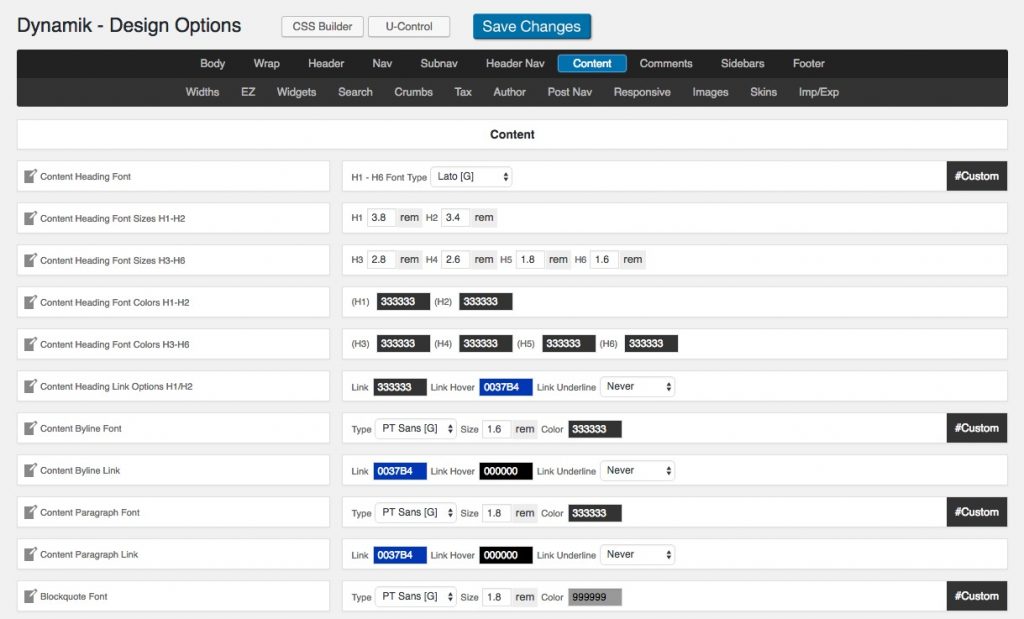
Task: Open the Responsive sub-tab
Action: point(642,92)
